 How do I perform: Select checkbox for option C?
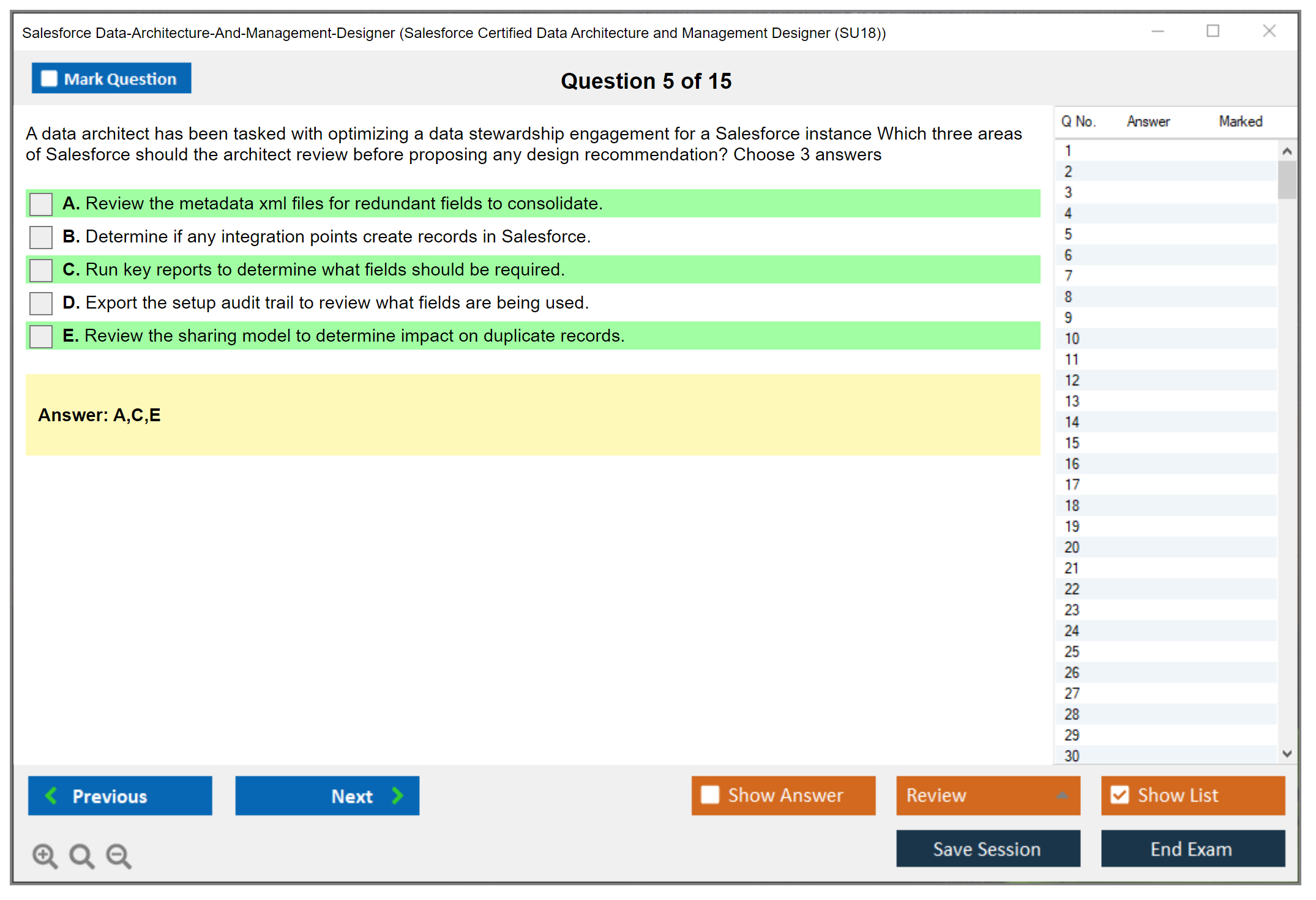coord(41,270)
